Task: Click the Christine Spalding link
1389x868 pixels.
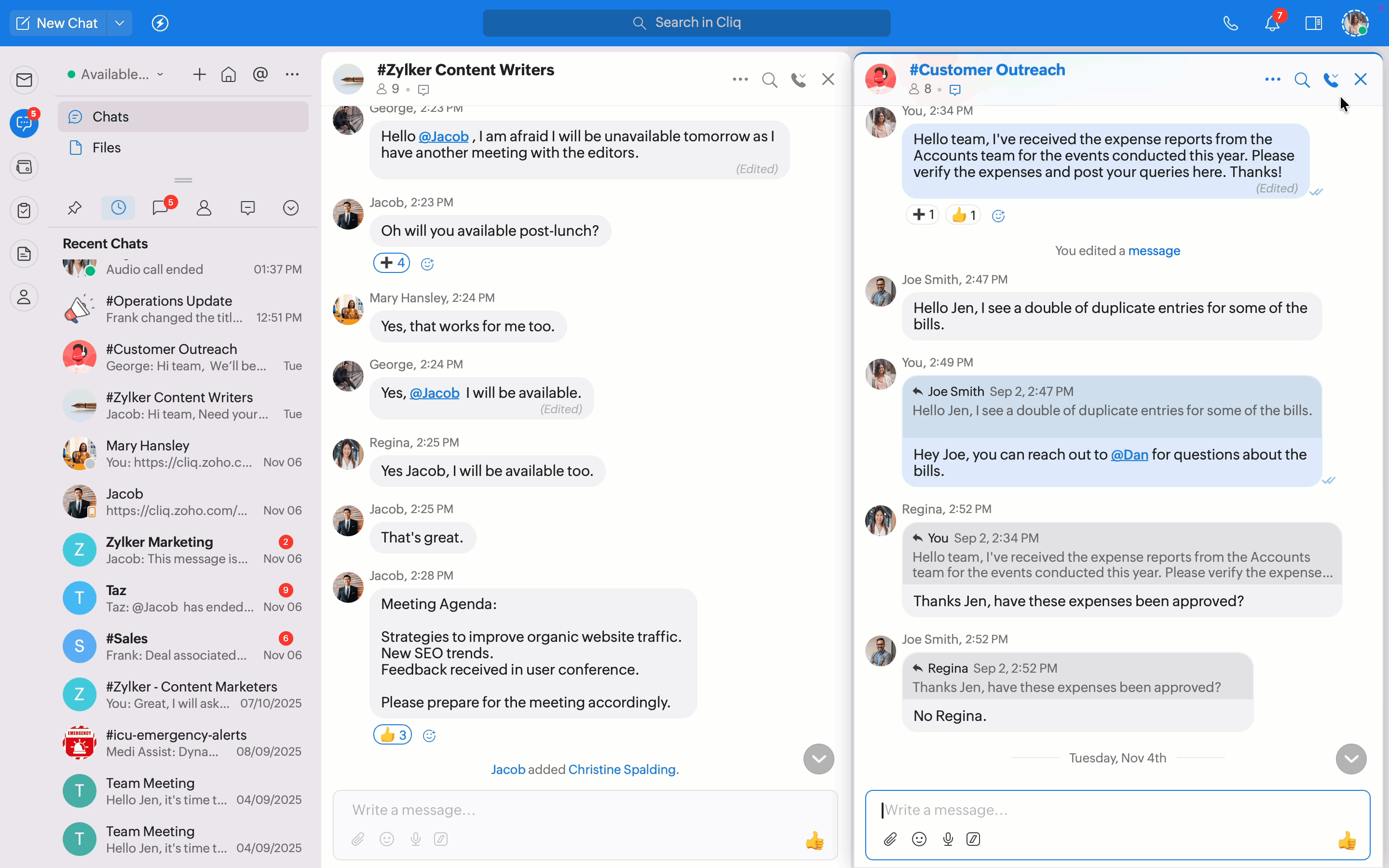Action: pos(622,769)
